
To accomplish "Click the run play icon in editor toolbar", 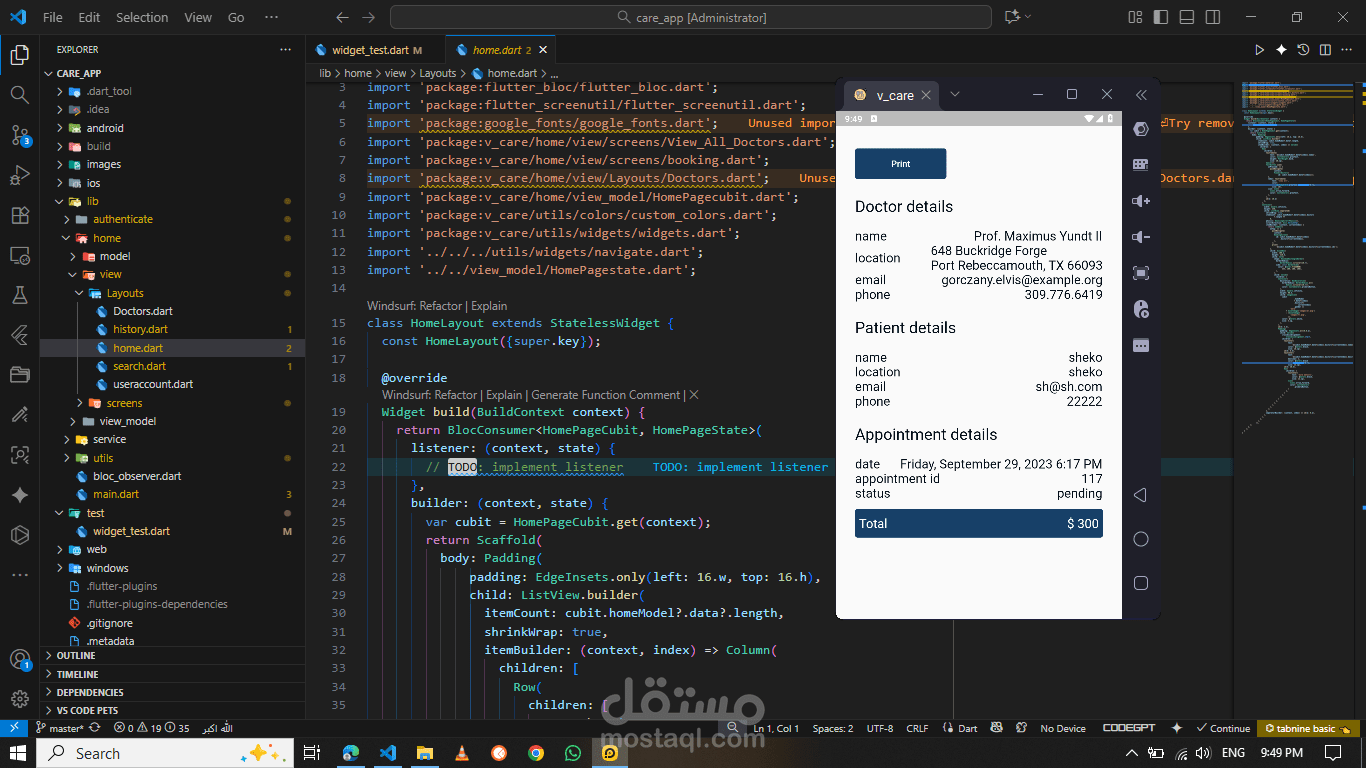I will pyautogui.click(x=1259, y=49).
